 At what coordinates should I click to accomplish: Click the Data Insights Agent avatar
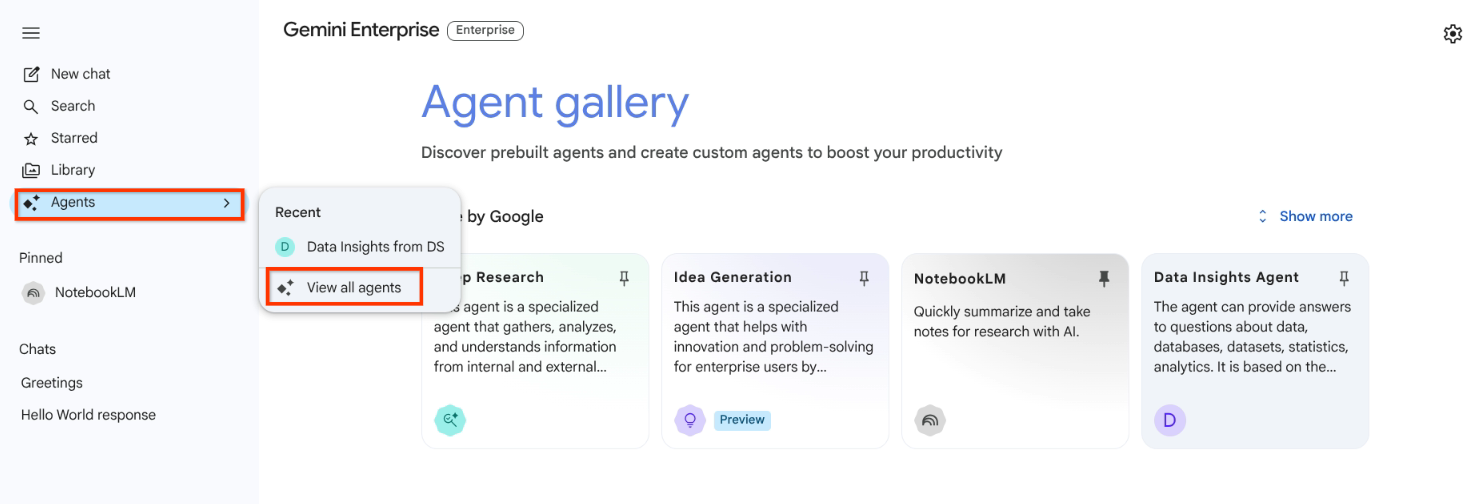pyautogui.click(x=1170, y=420)
